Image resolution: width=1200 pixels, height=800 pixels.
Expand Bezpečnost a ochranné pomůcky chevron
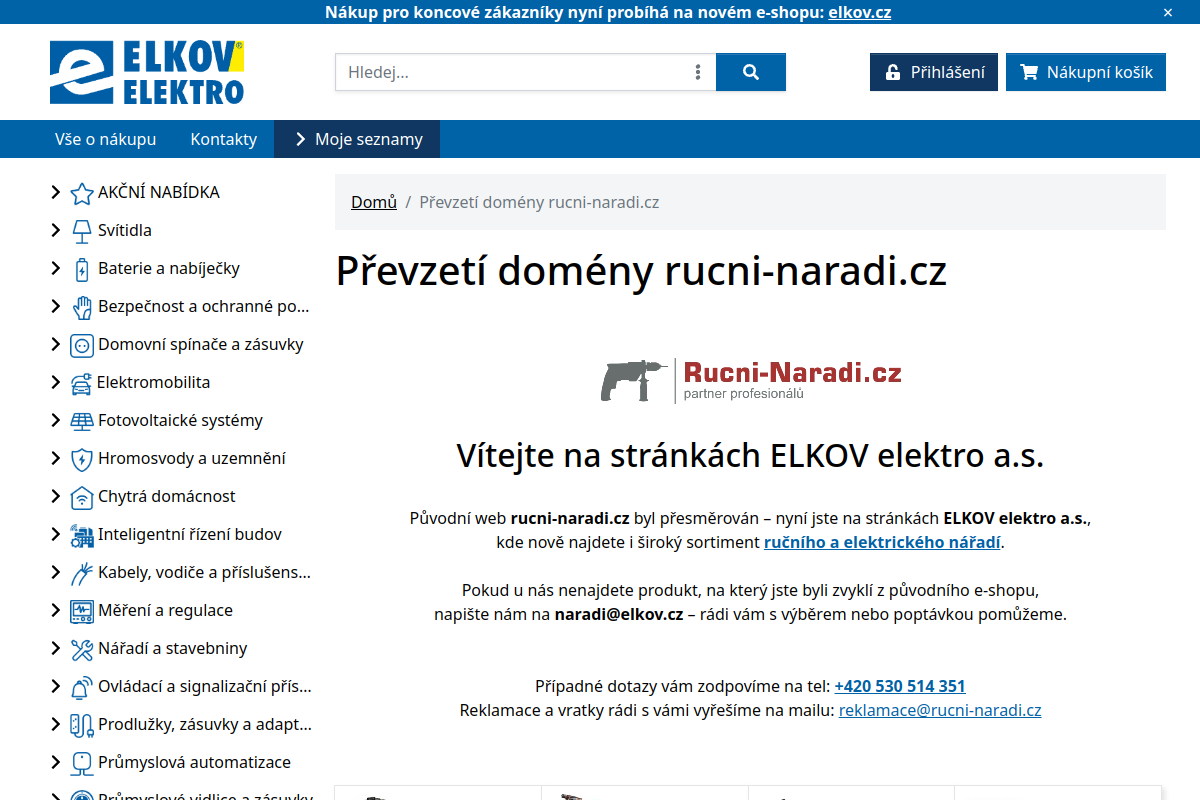[x=56, y=306]
